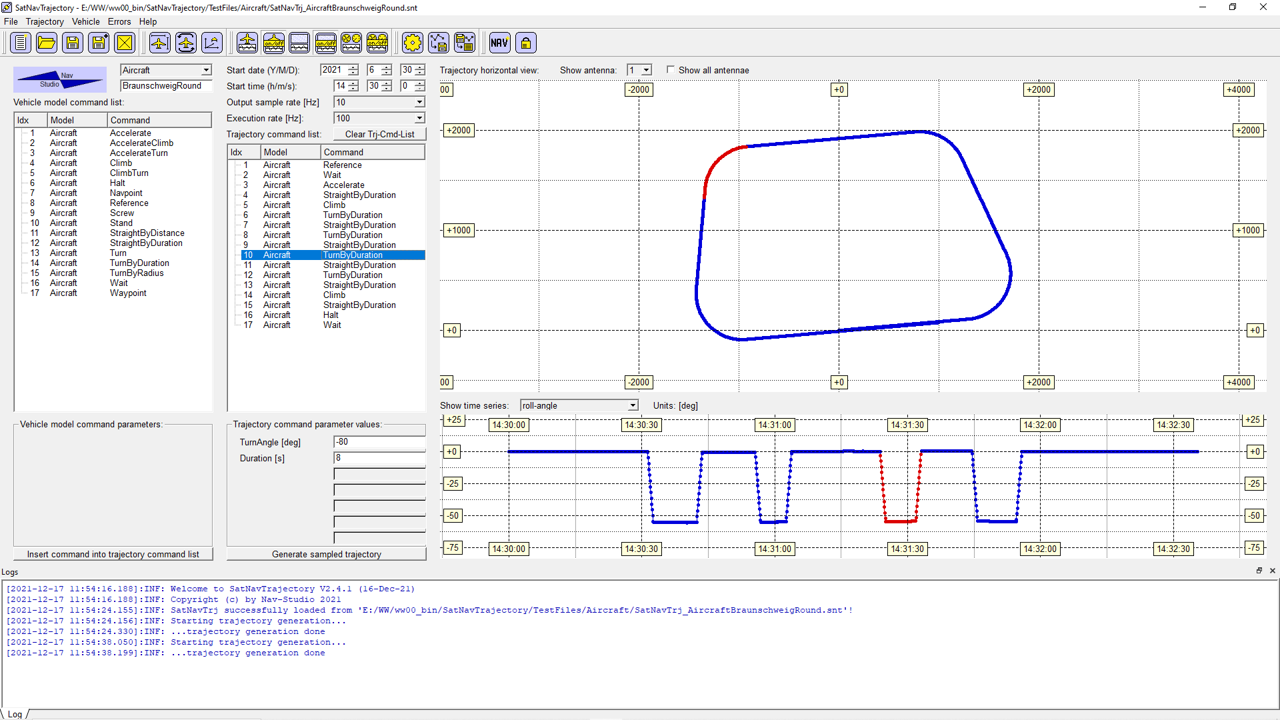
Task: Open the roll-angle time series dropdown
Action: click(x=632, y=405)
